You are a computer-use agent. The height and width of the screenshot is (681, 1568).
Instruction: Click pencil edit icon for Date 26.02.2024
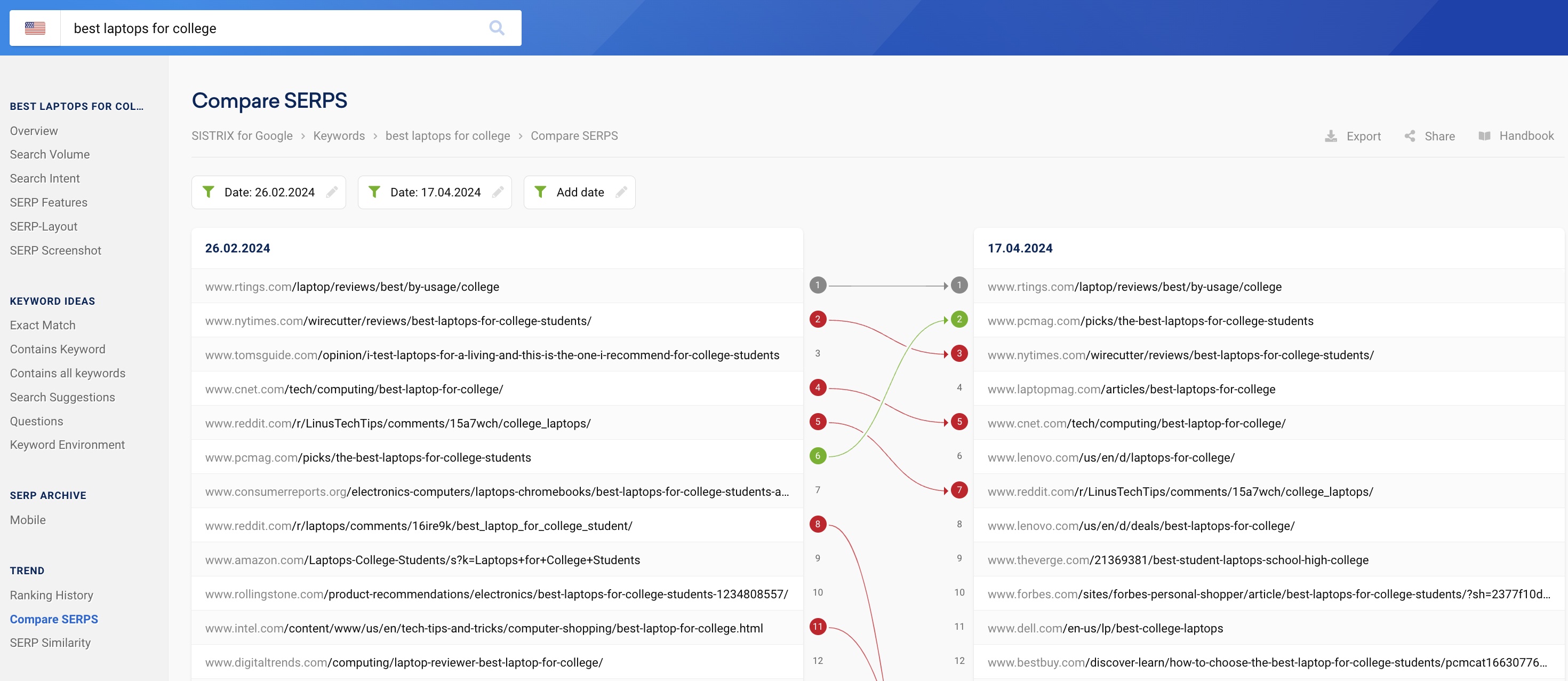pos(332,192)
